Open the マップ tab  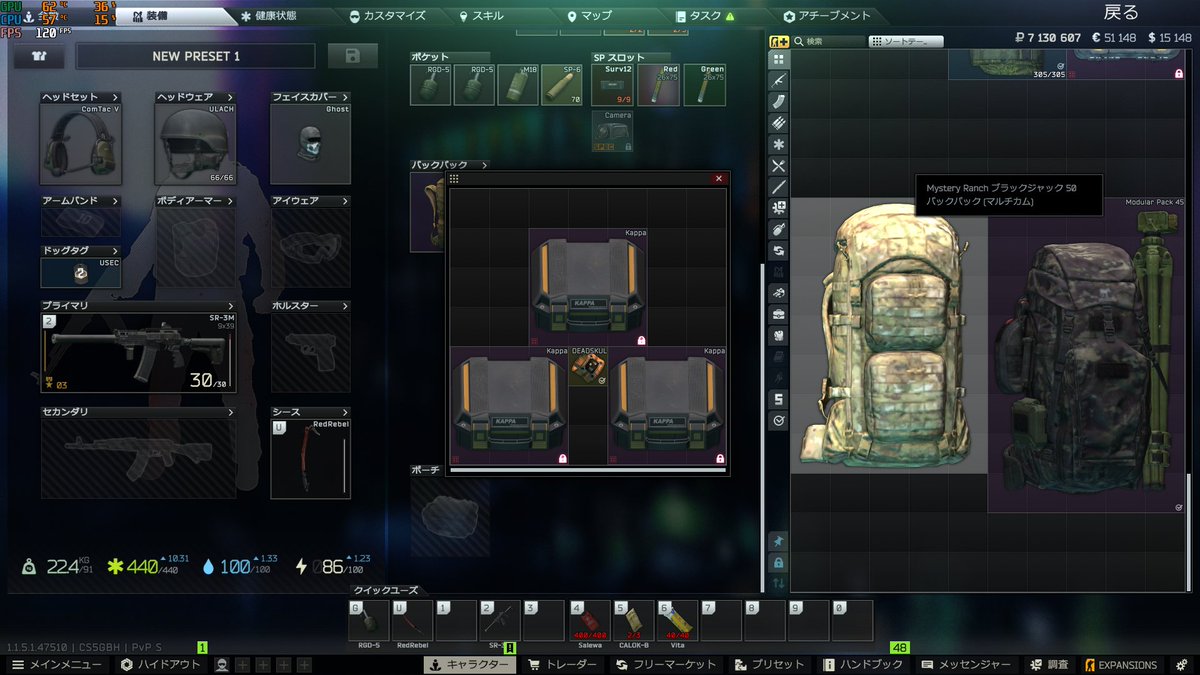coord(589,16)
